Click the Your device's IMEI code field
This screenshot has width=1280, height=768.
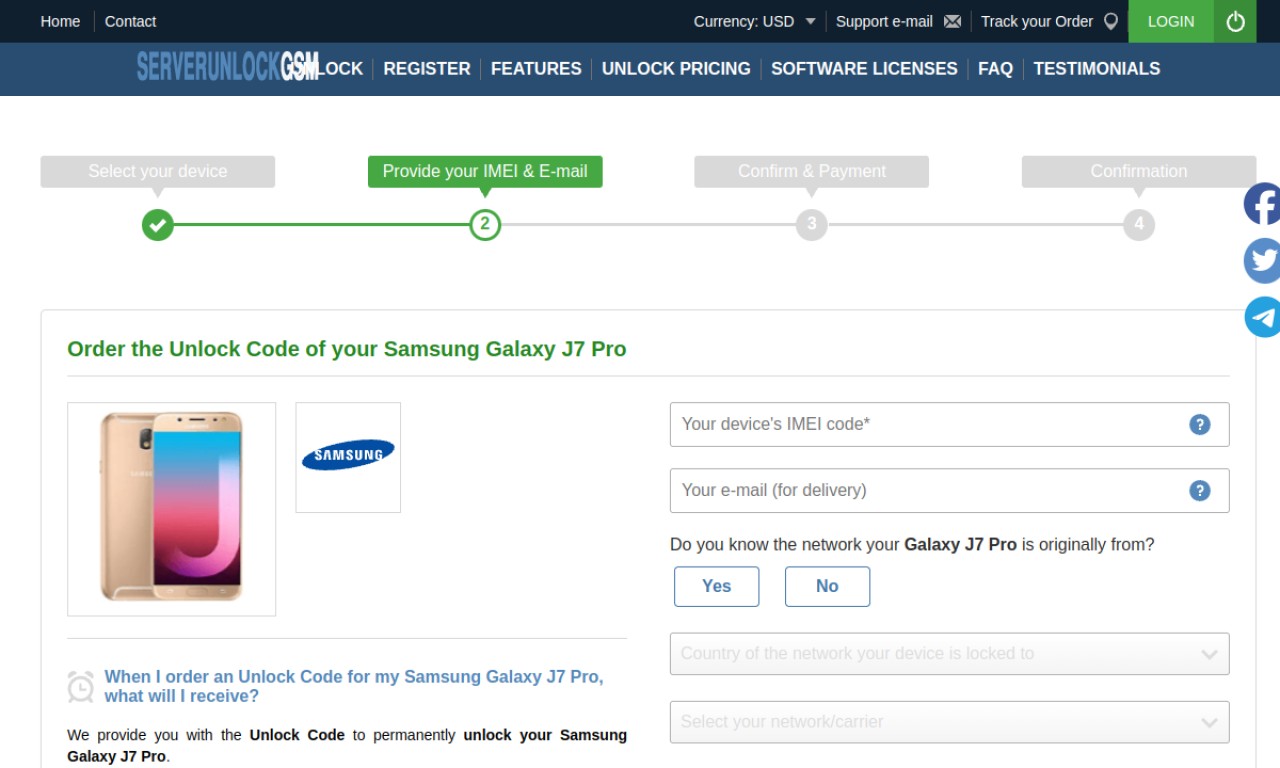949,425
